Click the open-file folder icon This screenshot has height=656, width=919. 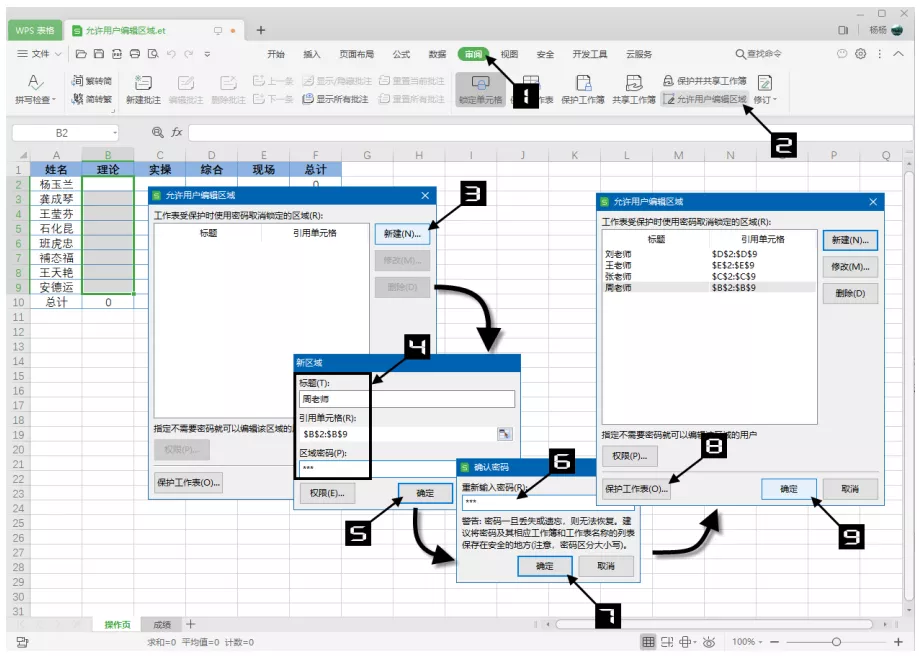click(x=81, y=54)
